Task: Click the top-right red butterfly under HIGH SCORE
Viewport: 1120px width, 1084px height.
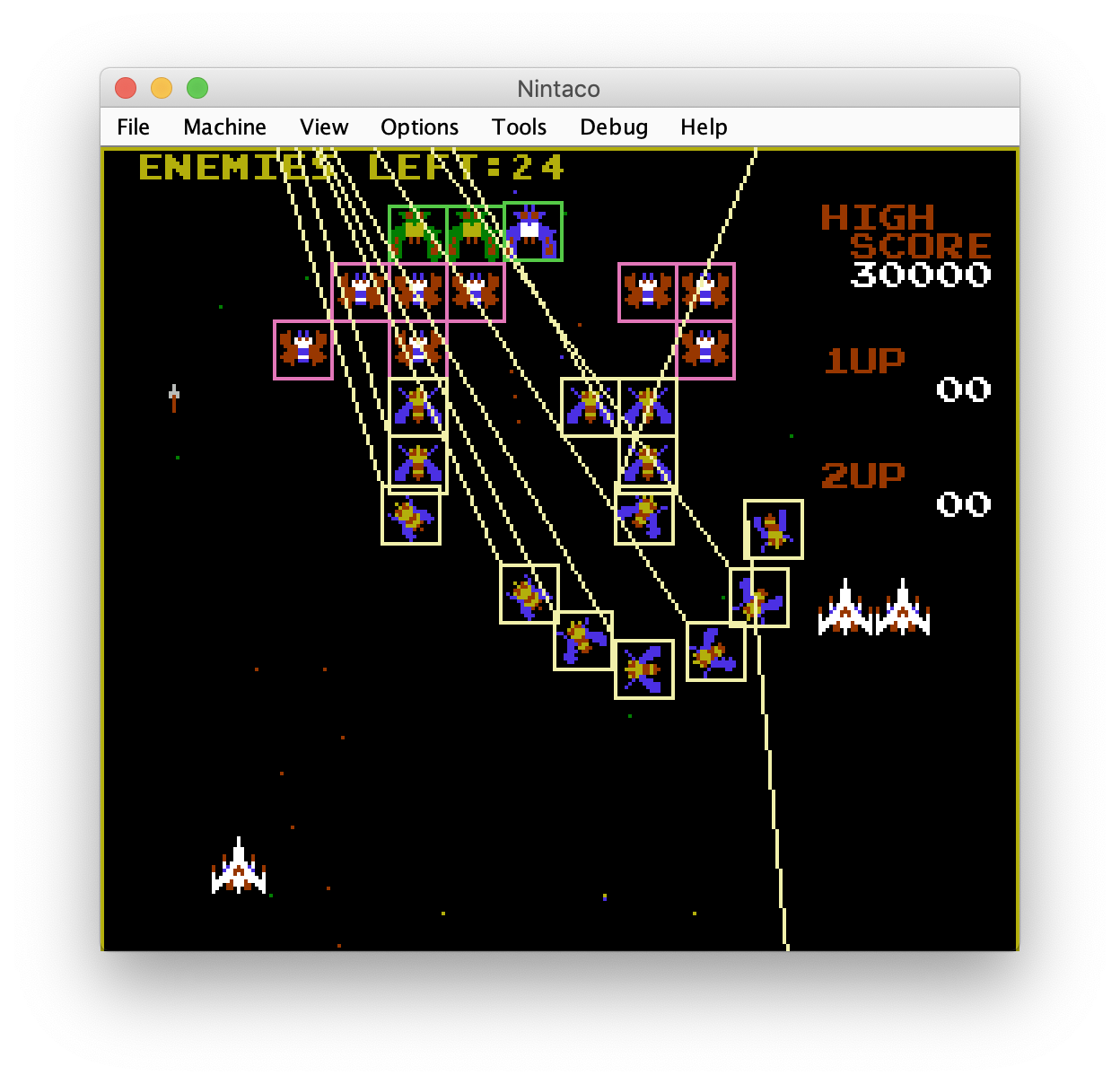Action: (x=705, y=292)
